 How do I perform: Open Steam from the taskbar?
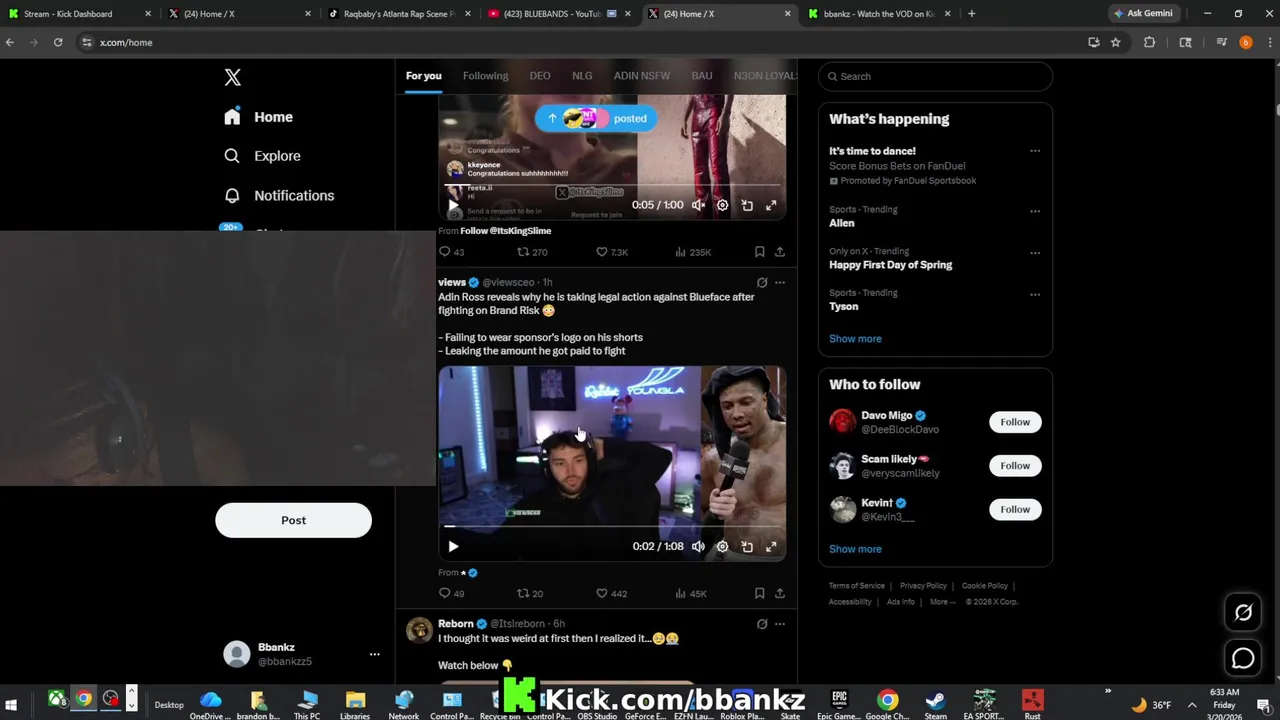click(x=935, y=704)
